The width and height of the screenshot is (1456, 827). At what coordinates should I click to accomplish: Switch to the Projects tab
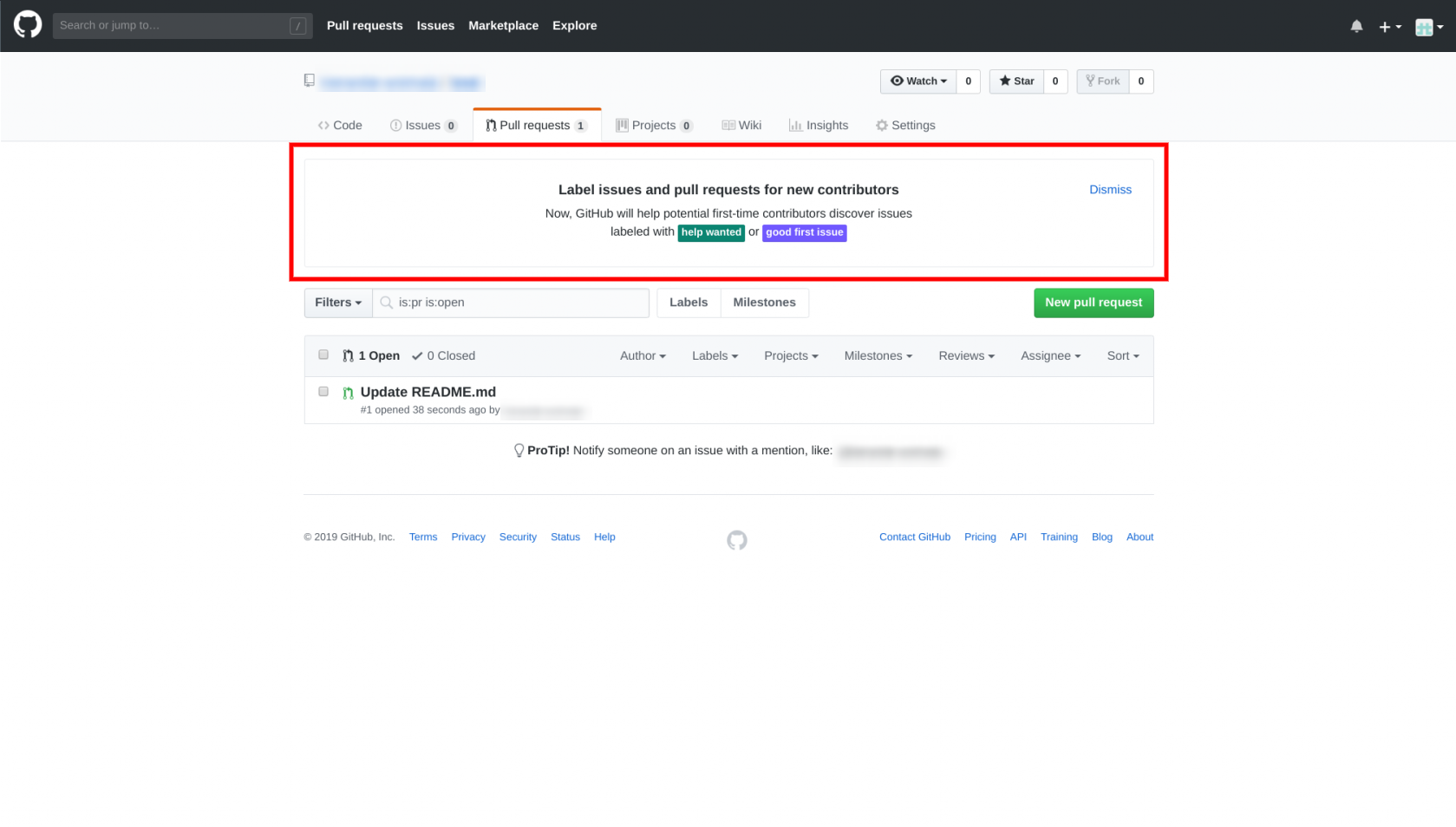click(x=654, y=126)
